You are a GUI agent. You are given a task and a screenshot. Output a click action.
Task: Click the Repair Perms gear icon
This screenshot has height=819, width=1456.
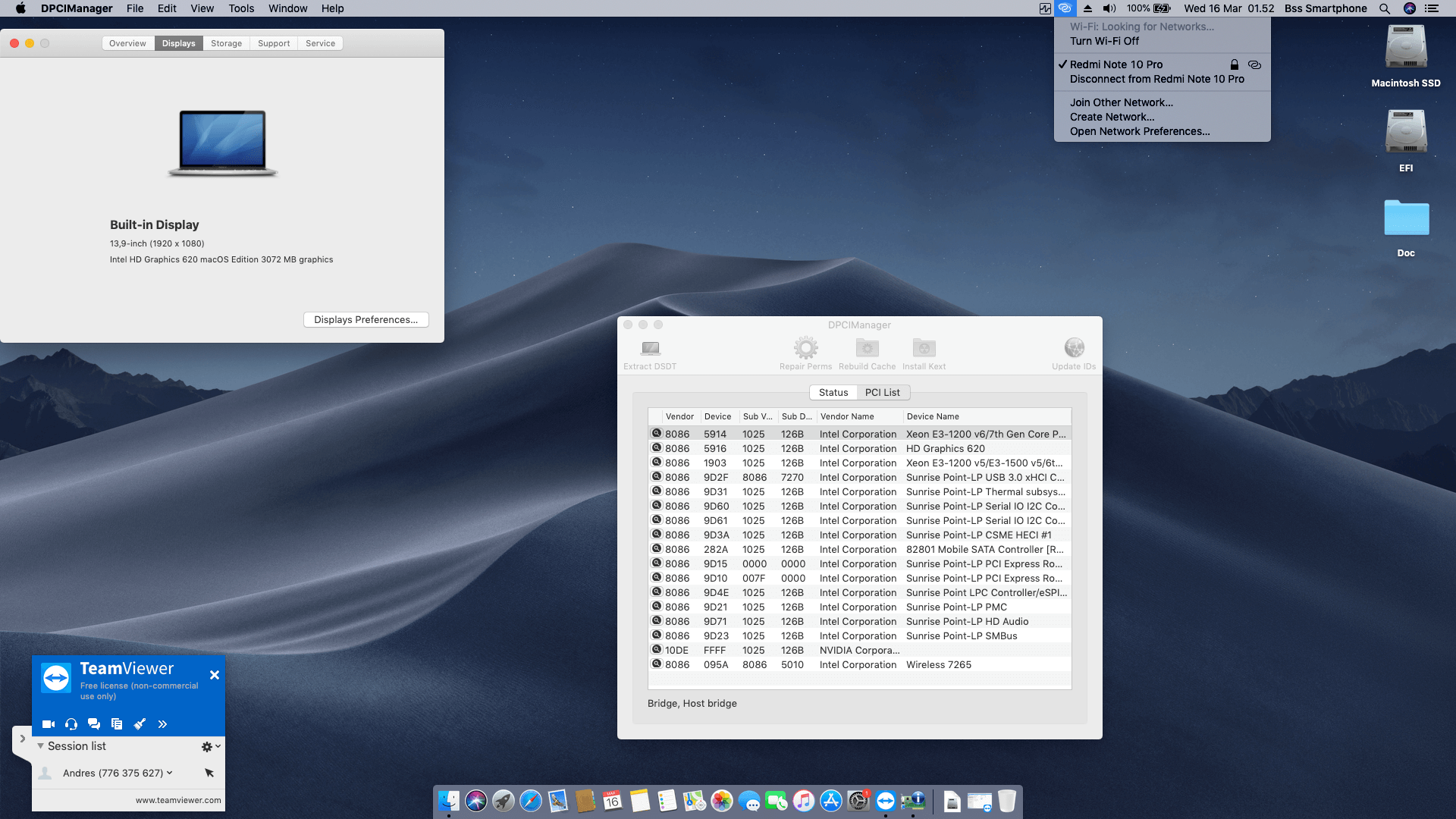805,348
